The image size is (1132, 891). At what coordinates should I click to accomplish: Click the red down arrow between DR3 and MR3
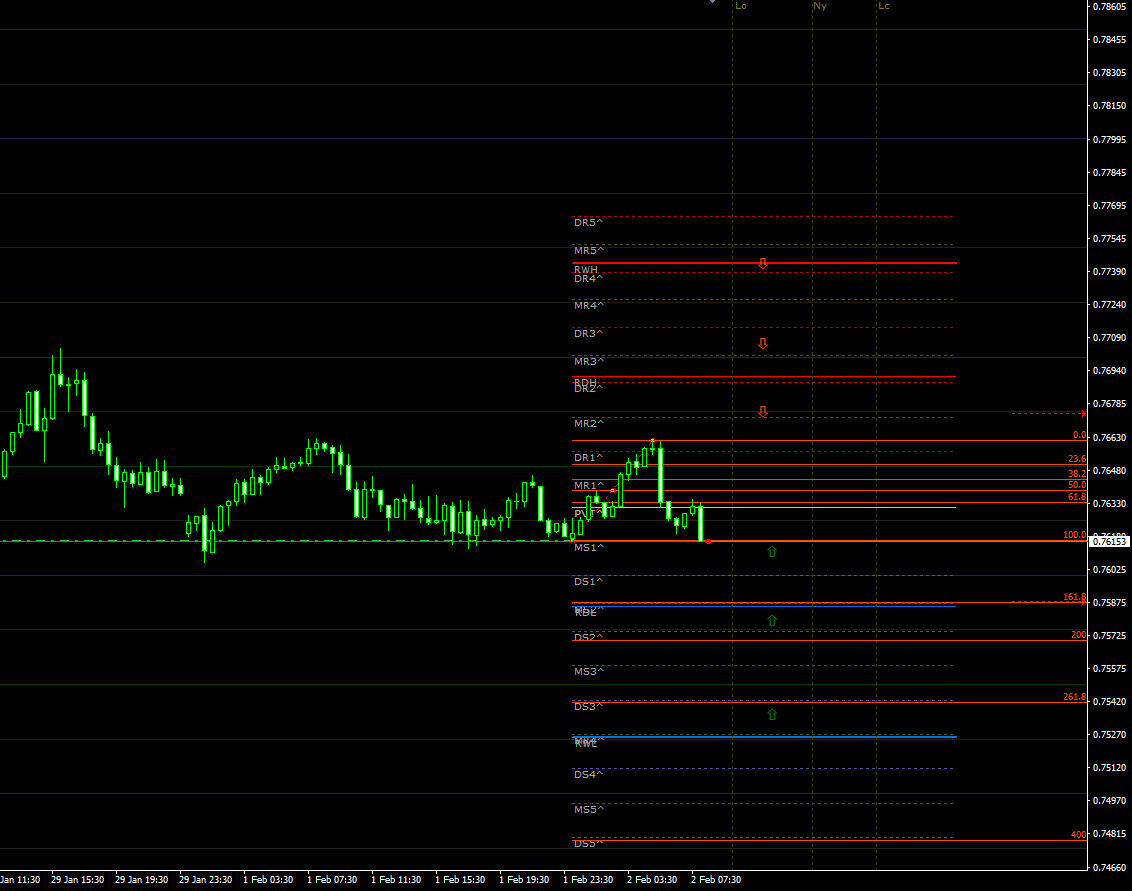(x=762, y=344)
